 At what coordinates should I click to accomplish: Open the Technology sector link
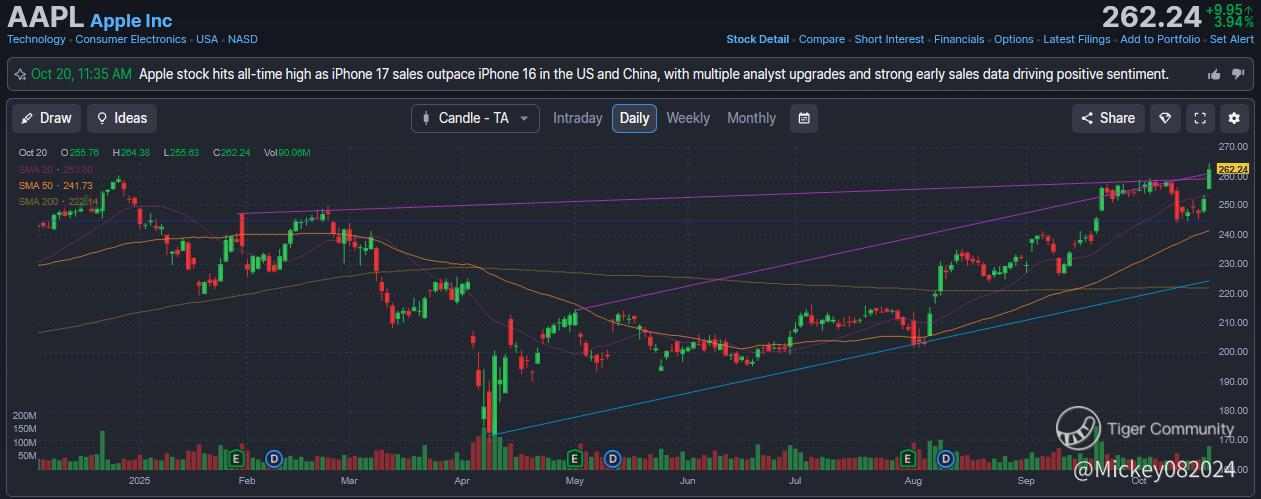36,39
